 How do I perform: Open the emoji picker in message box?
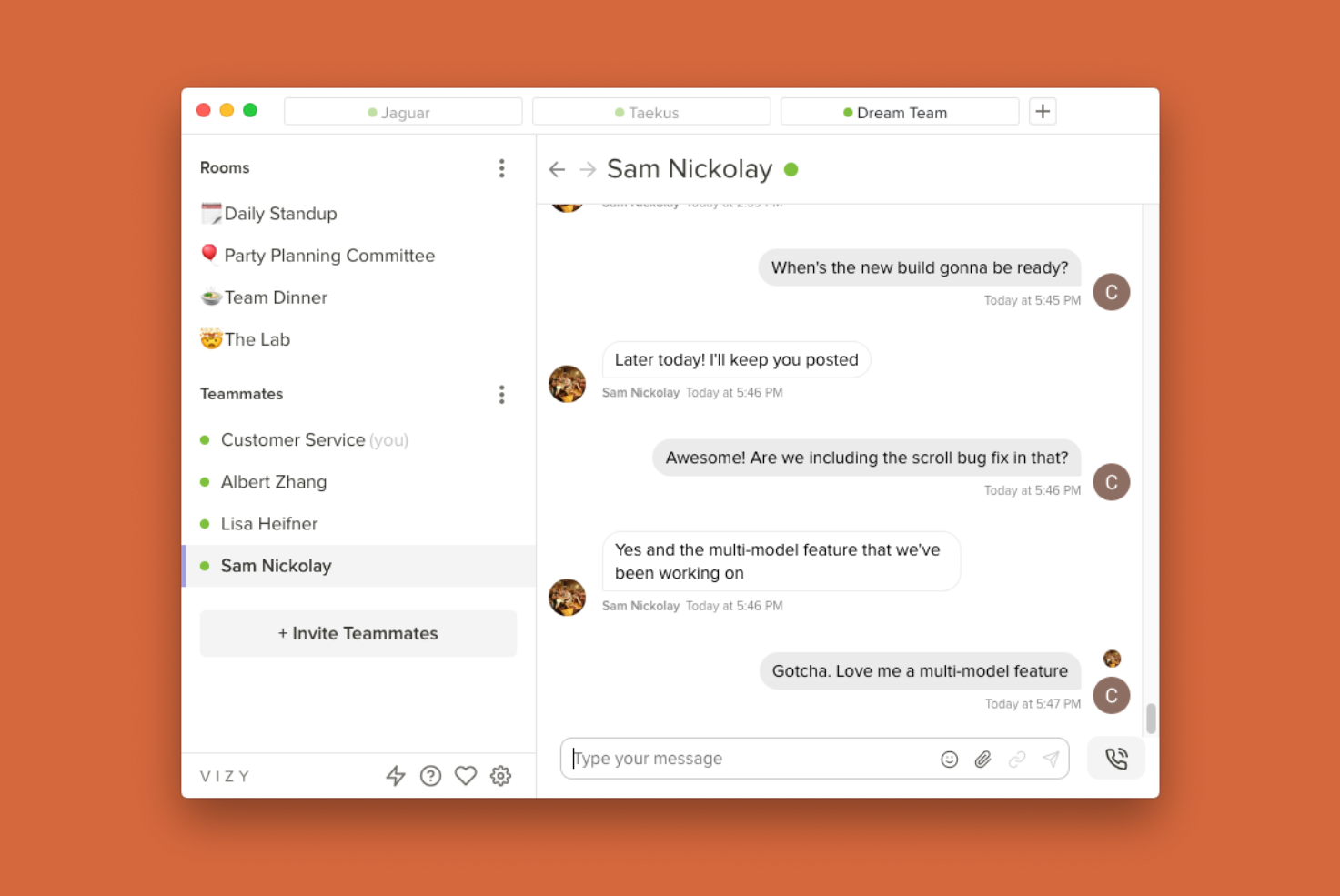(x=950, y=760)
